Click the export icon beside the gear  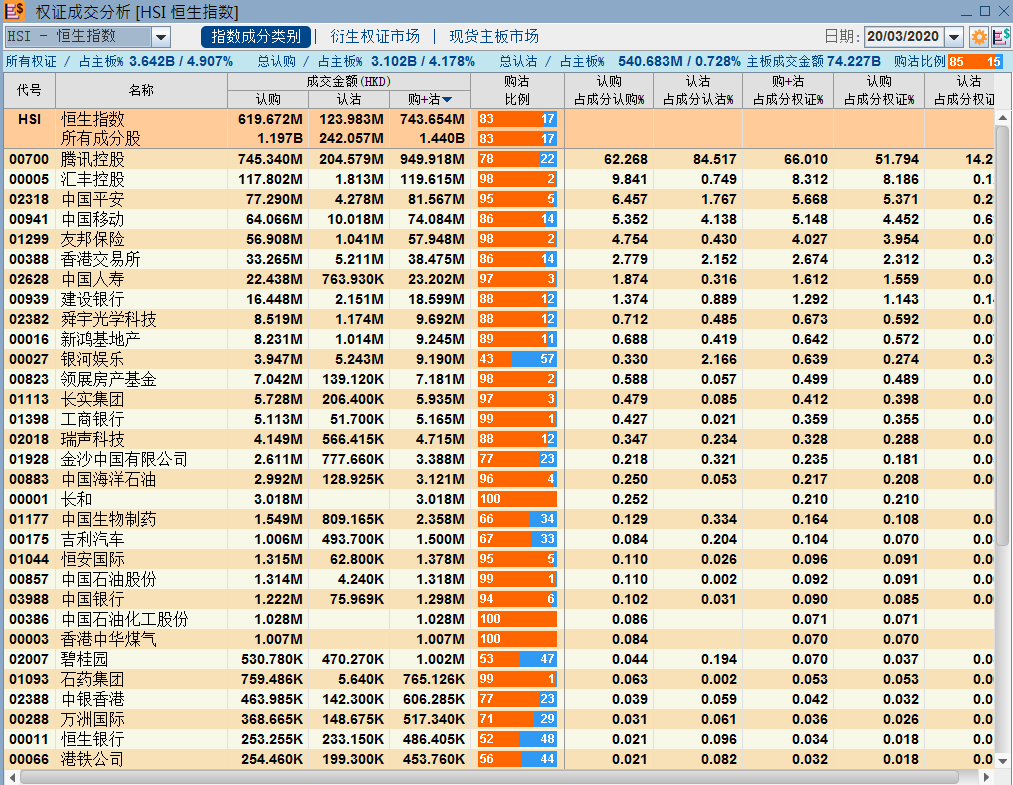1000,37
